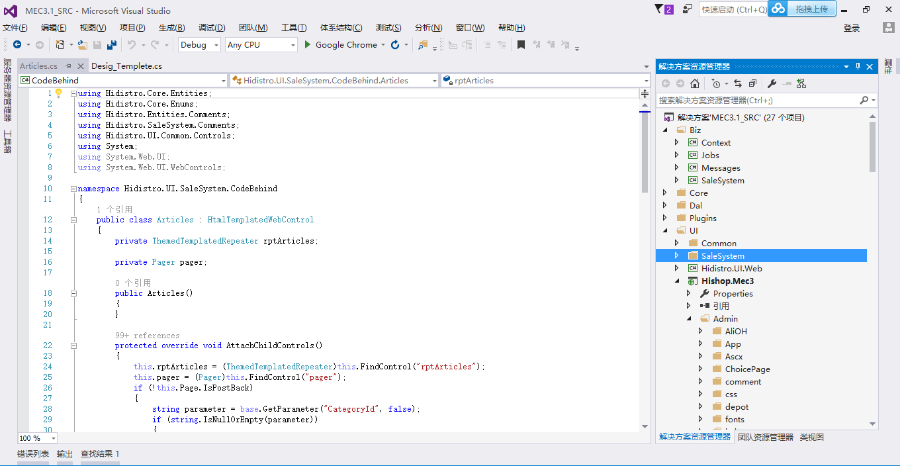The width and height of the screenshot is (900, 466).
Task: Open the 工具(T) menu
Action: (x=294, y=28)
